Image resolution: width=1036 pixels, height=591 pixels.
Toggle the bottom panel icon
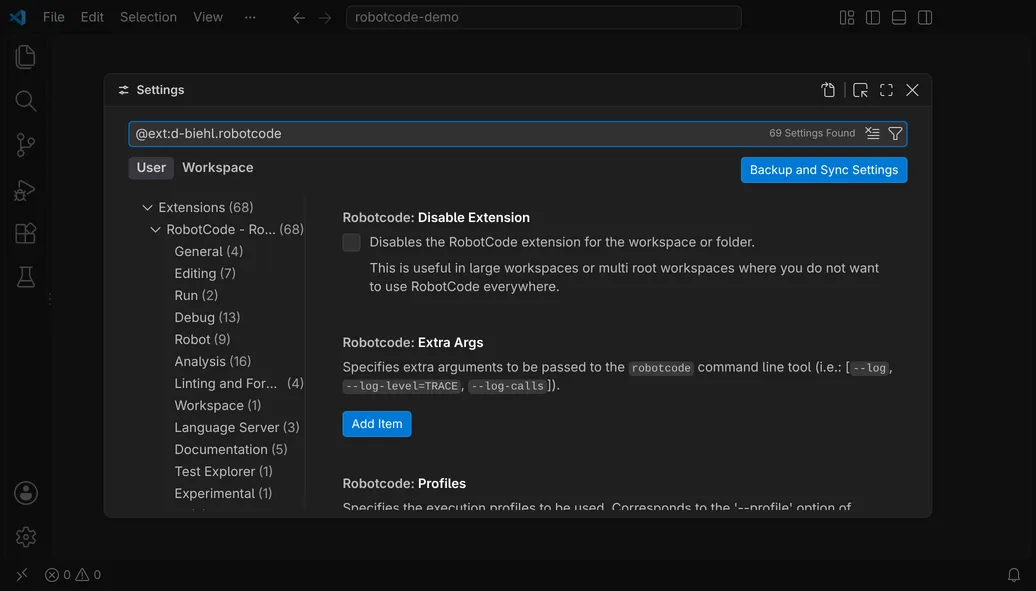click(899, 18)
